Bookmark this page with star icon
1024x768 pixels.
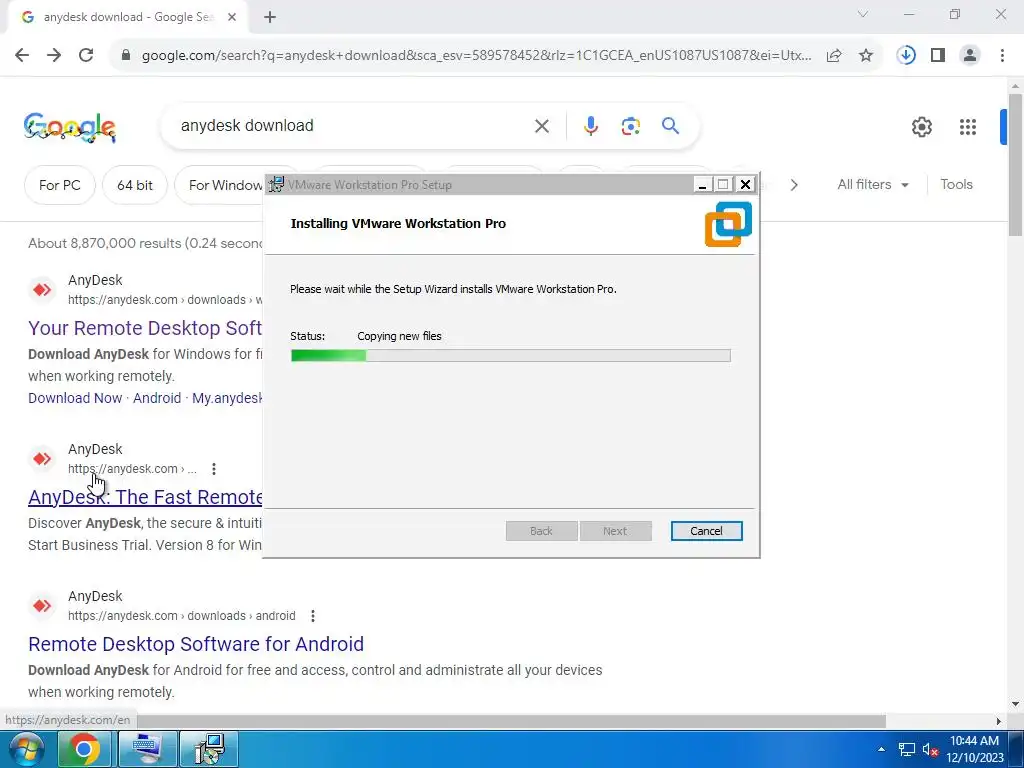[866, 56]
